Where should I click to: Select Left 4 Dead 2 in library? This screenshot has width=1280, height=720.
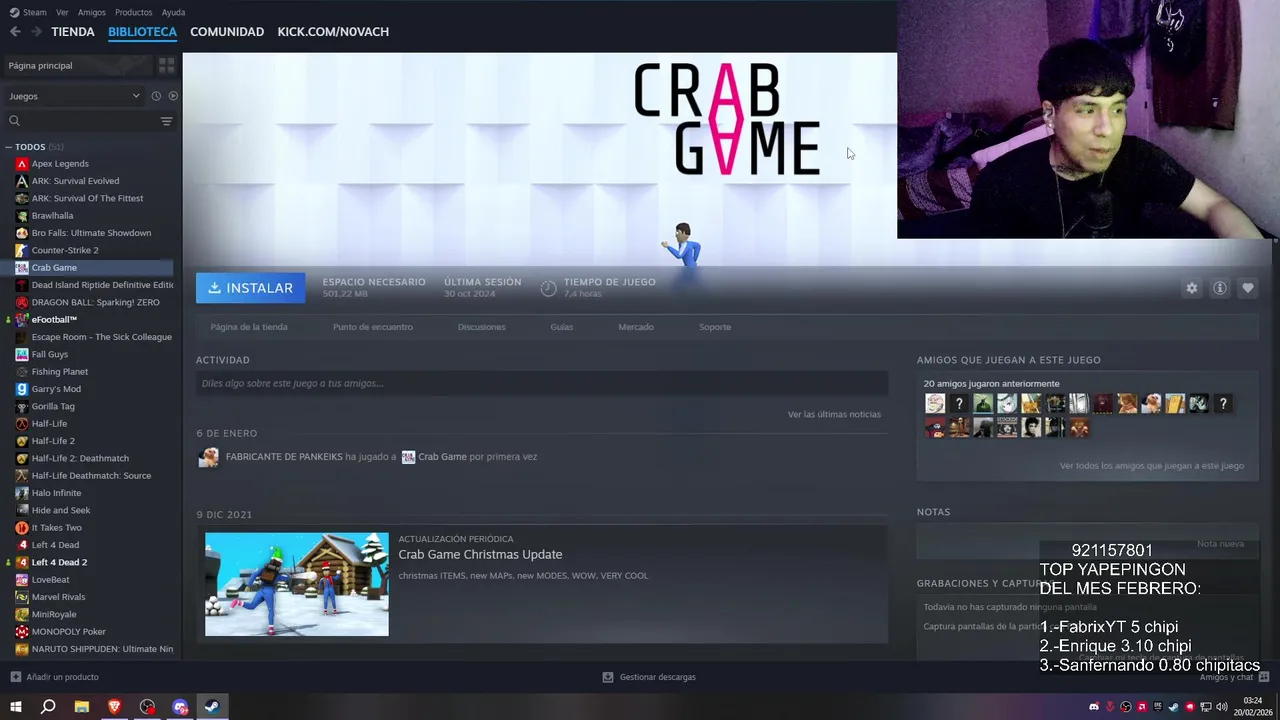[x=59, y=562]
